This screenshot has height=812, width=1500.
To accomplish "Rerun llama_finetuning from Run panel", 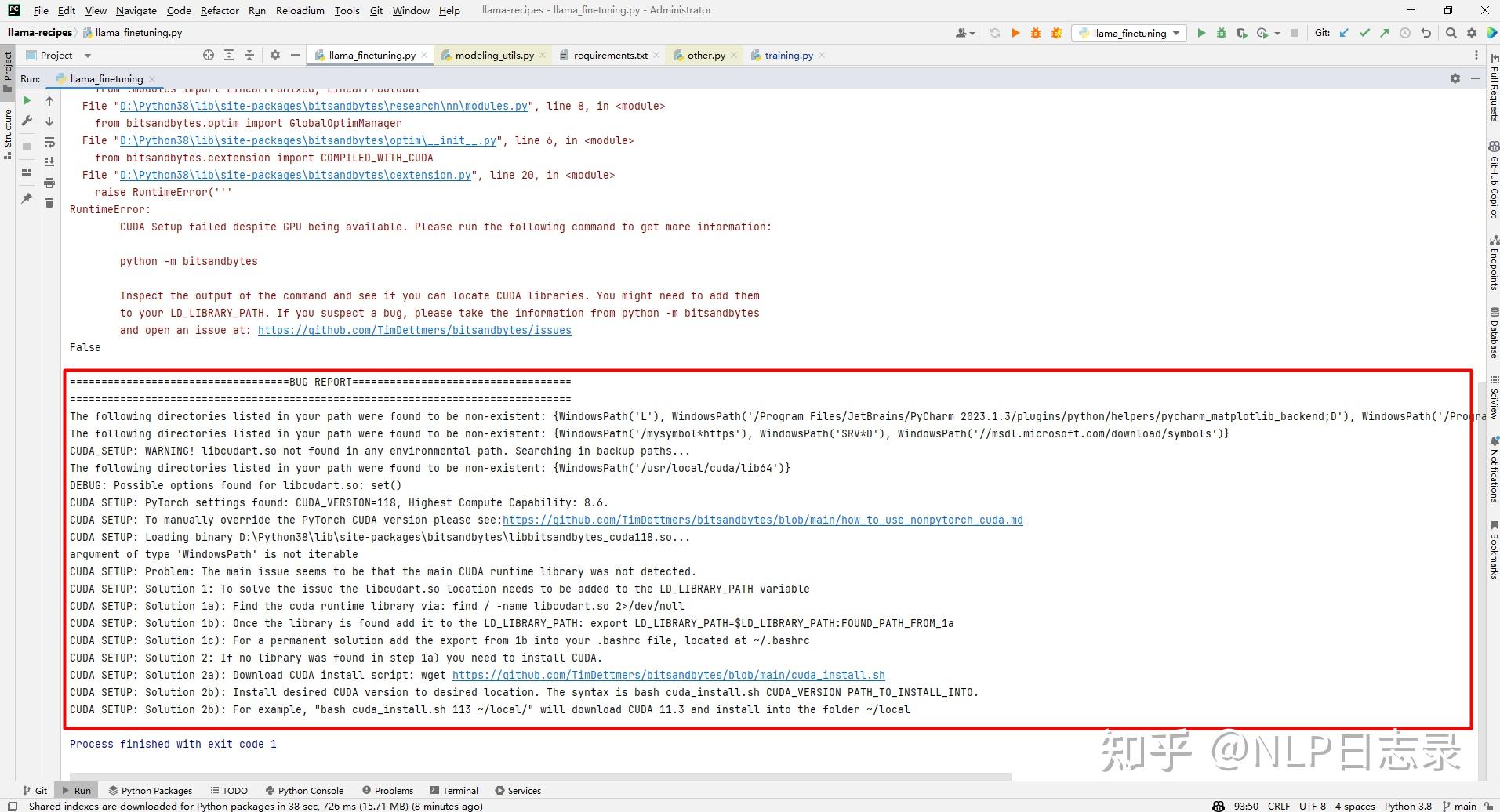I will coord(27,101).
